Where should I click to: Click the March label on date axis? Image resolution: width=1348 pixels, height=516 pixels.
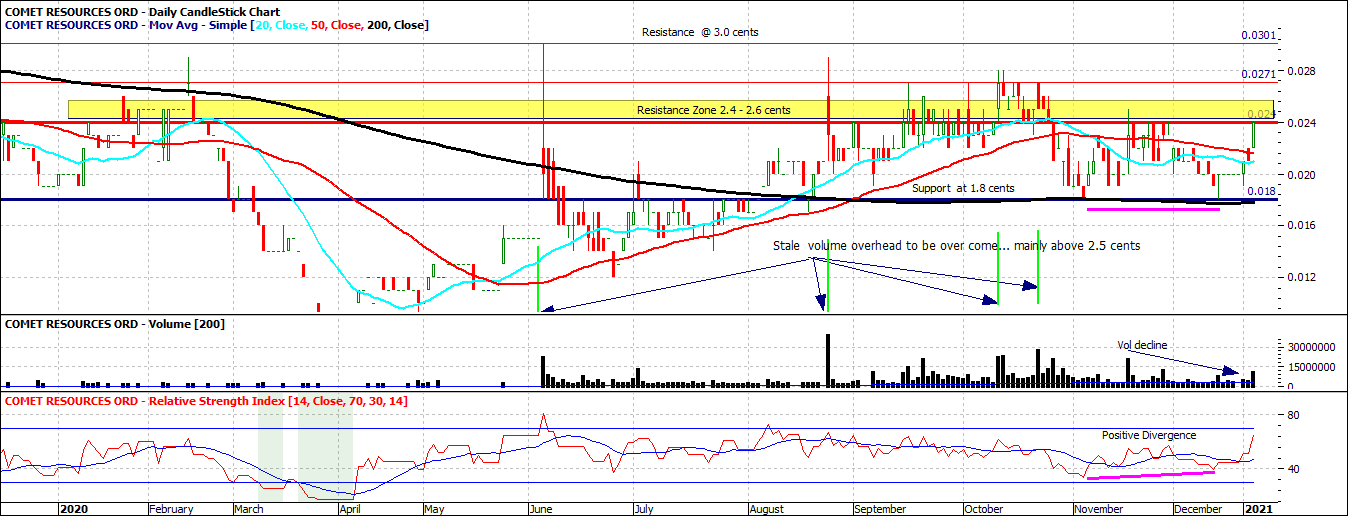tap(251, 509)
